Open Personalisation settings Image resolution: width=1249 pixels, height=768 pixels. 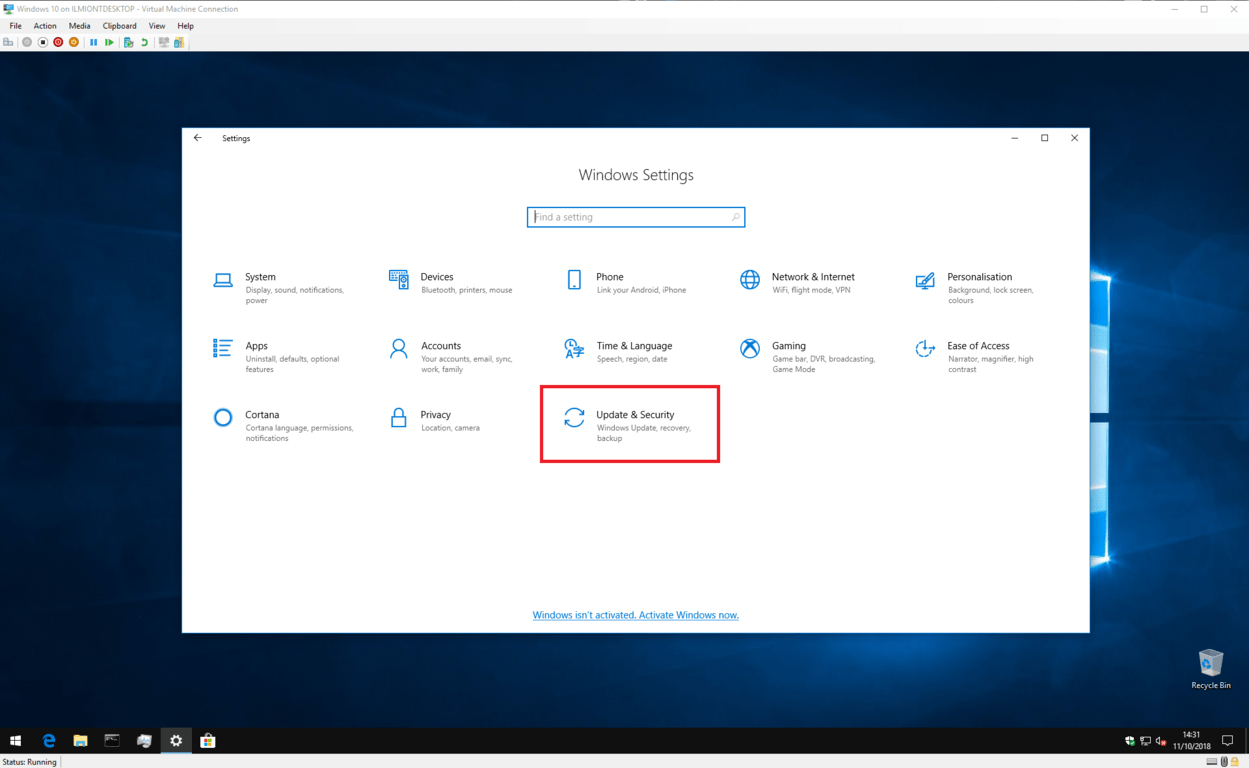979,277
